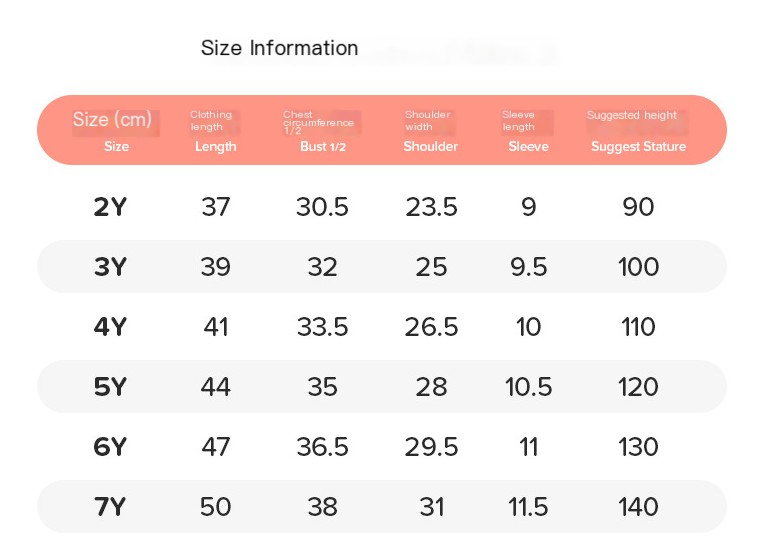This screenshot has width=764, height=546.
Task: Select the 2Y size row label
Action: [x=110, y=207]
